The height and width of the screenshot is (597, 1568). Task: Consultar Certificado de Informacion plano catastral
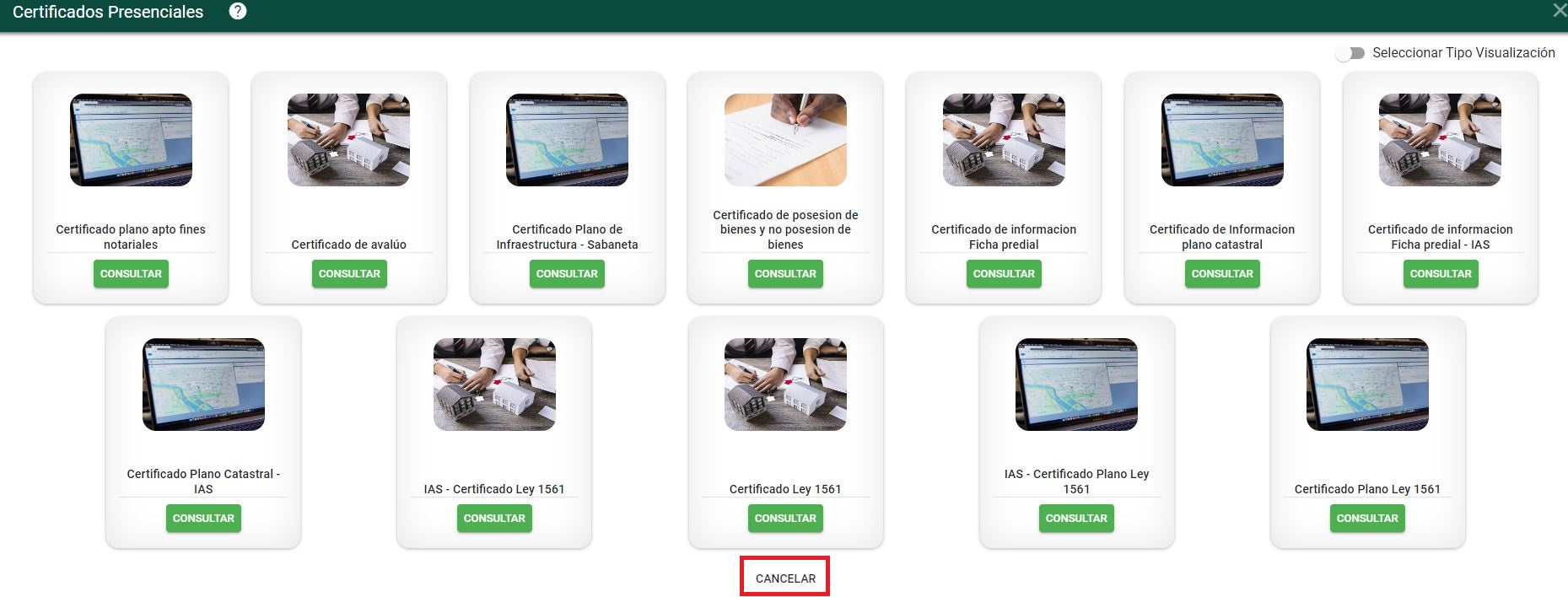[1222, 273]
